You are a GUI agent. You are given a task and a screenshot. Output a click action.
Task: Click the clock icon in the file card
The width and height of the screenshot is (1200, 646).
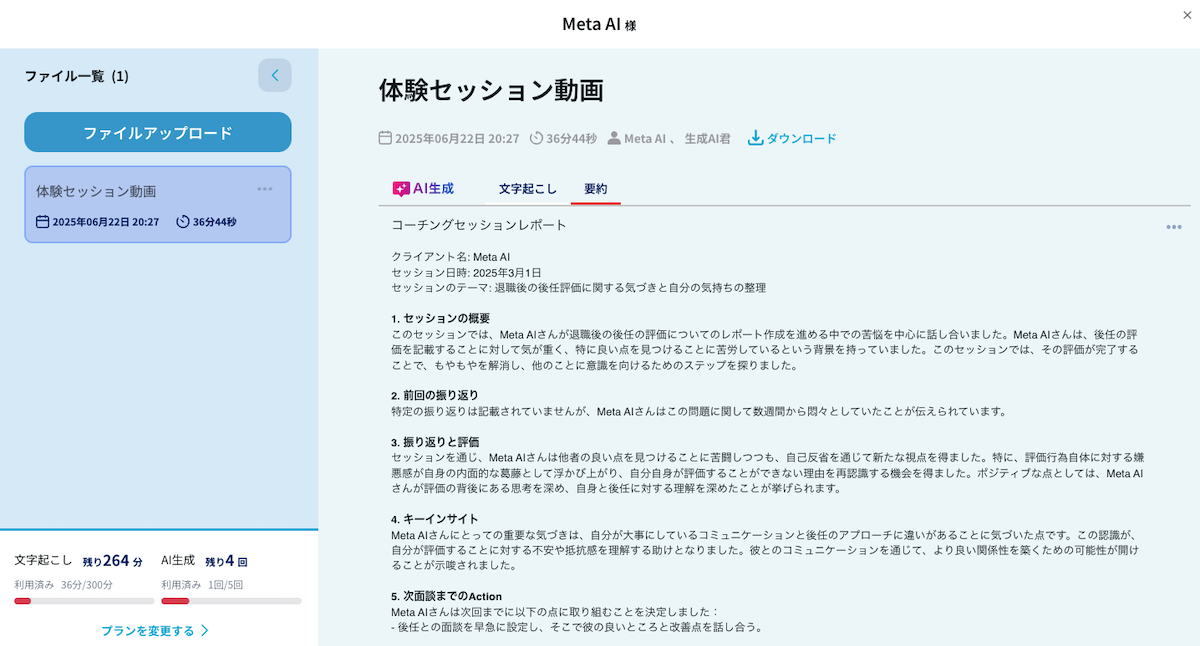(x=183, y=222)
